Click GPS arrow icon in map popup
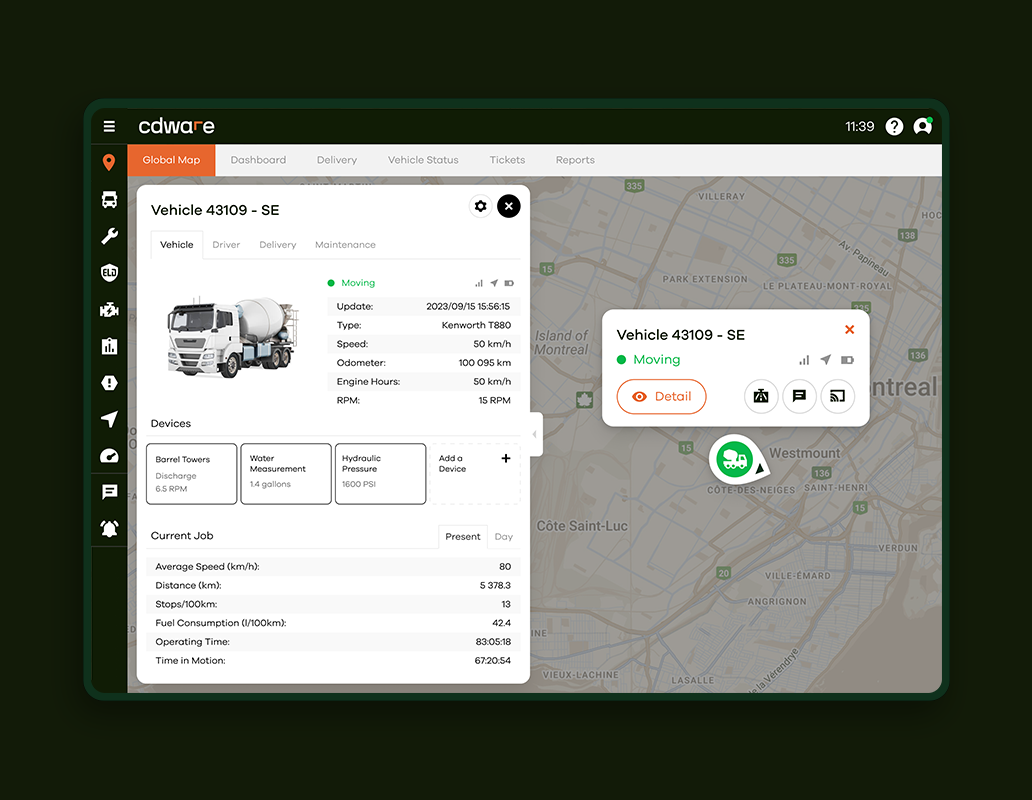Image resolution: width=1032 pixels, height=800 pixels. coord(825,360)
